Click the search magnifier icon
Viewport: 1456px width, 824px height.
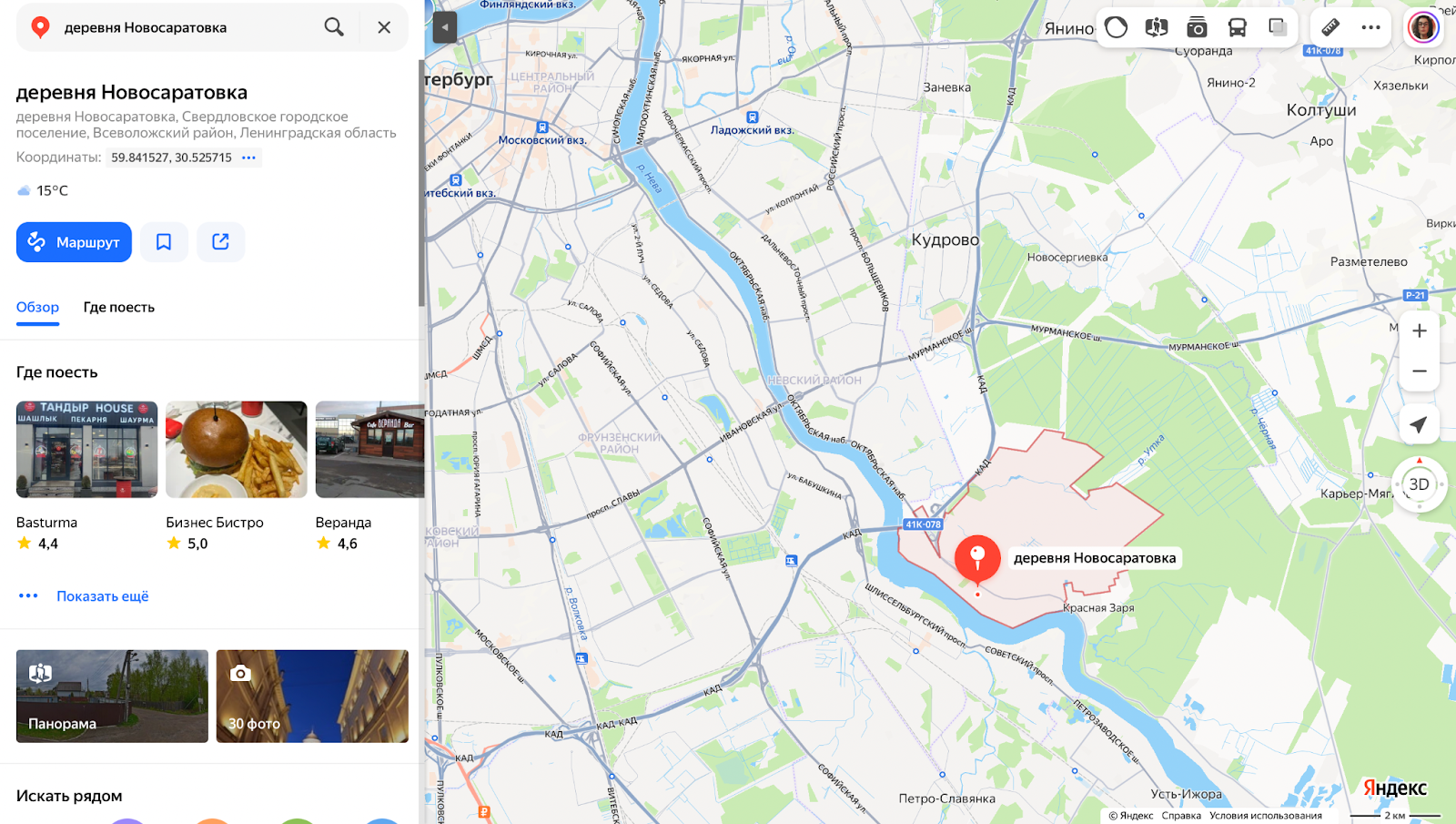334,27
